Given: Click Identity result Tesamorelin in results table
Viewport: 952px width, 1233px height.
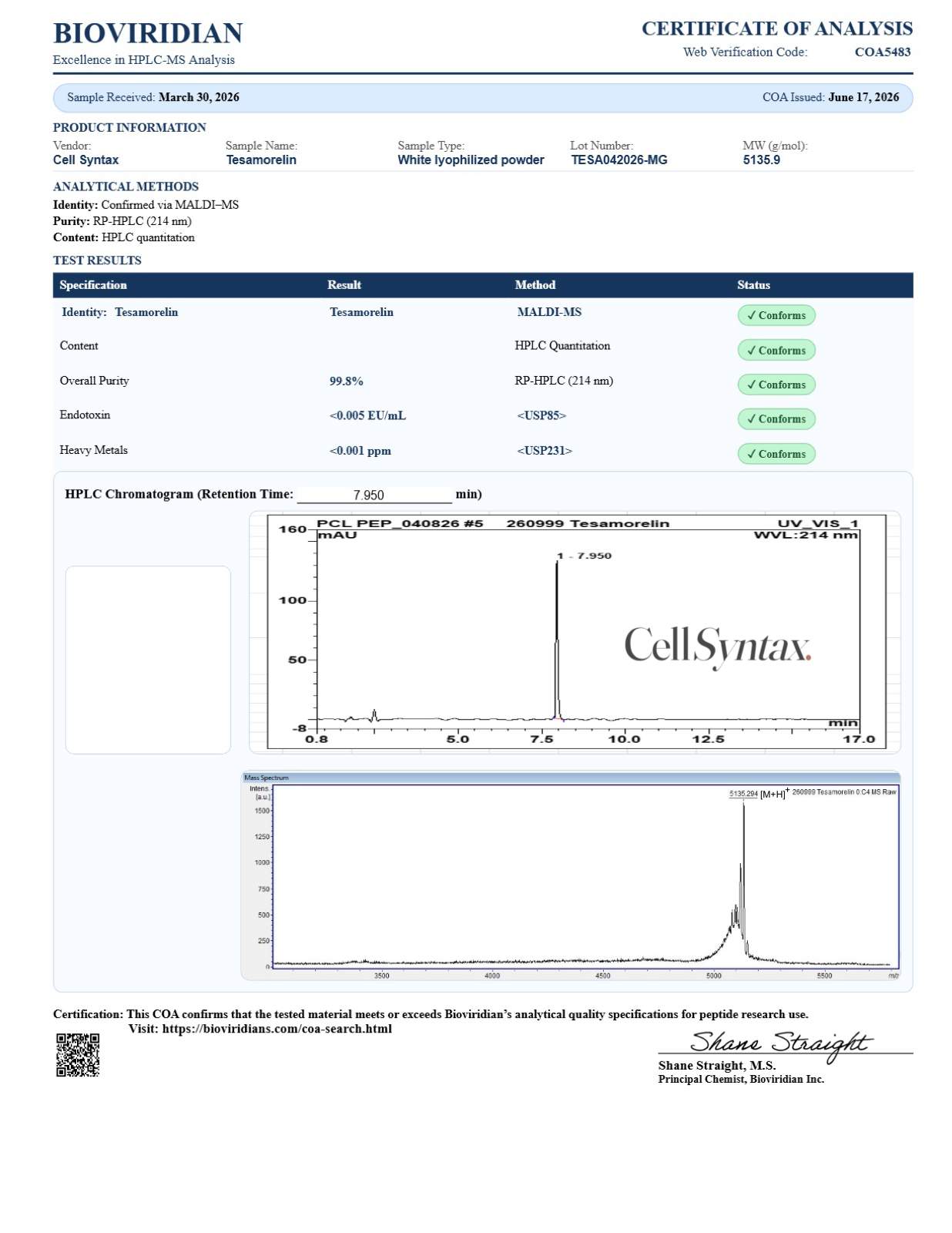Looking at the screenshot, I should (x=361, y=312).
